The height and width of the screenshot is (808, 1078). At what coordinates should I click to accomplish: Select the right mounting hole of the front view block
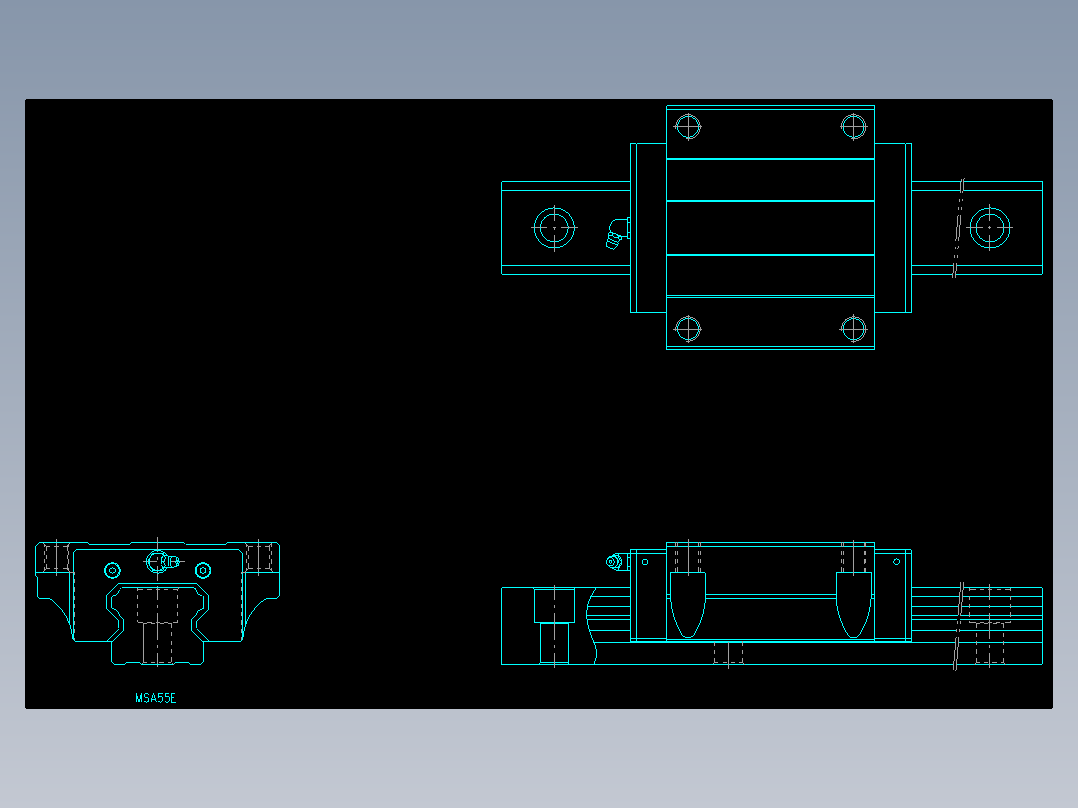203,570
